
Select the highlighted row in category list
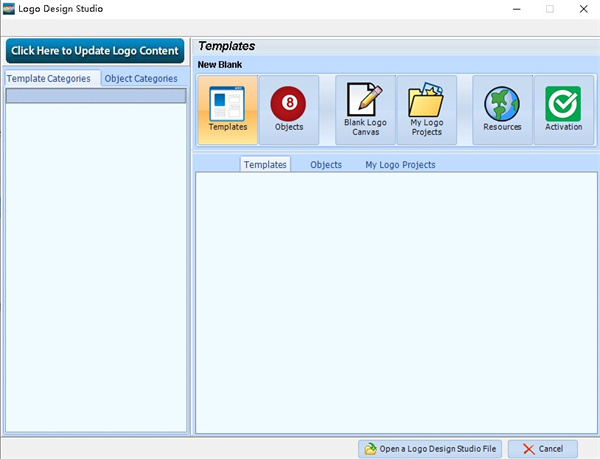[95, 96]
